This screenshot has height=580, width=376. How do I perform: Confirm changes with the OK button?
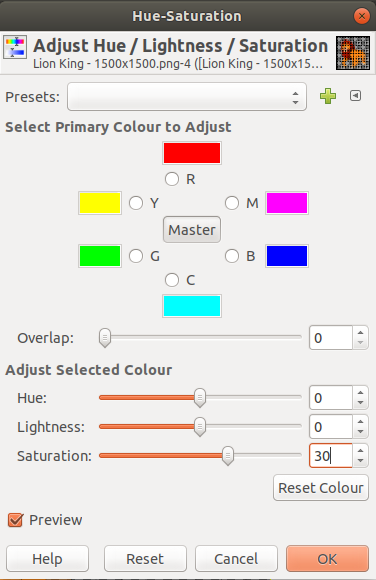(x=327, y=559)
